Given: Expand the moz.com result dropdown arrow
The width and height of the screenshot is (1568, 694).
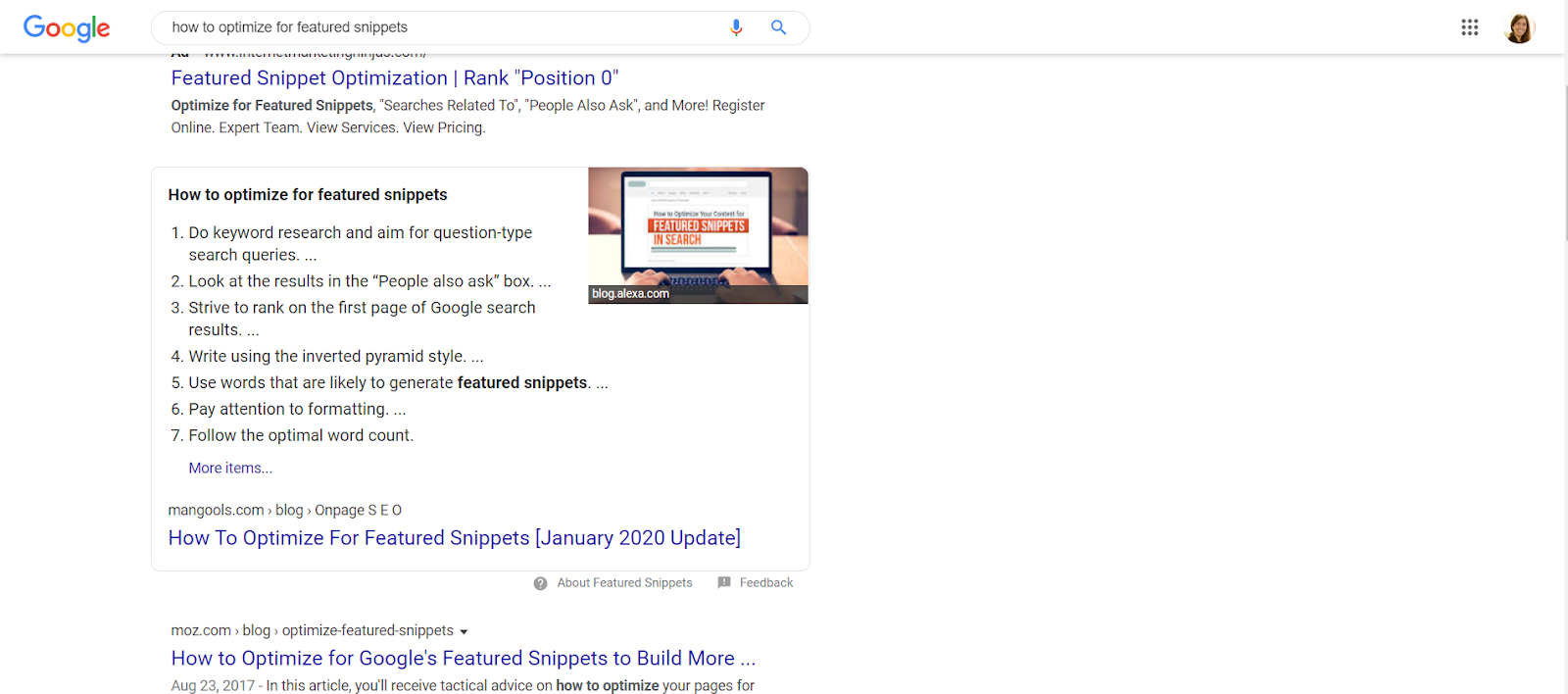Looking at the screenshot, I should (464, 632).
